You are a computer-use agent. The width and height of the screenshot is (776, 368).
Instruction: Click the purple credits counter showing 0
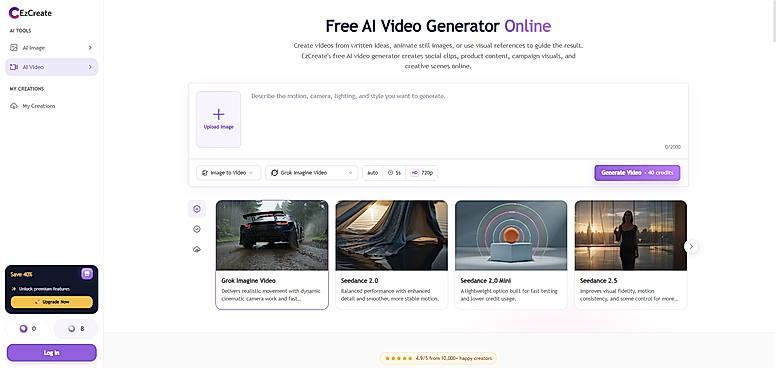tap(27, 328)
